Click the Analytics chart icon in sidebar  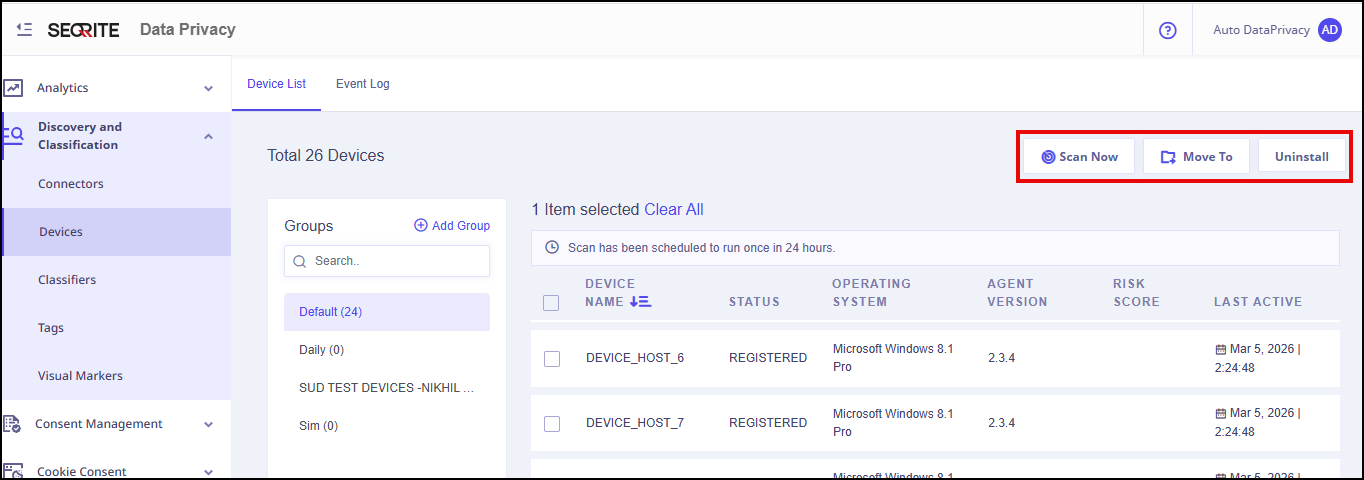[x=13, y=88]
